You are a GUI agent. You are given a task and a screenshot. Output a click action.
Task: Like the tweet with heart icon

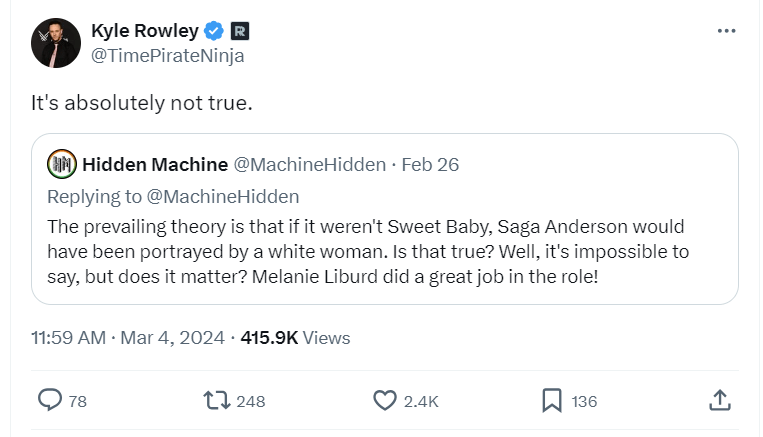(x=385, y=400)
